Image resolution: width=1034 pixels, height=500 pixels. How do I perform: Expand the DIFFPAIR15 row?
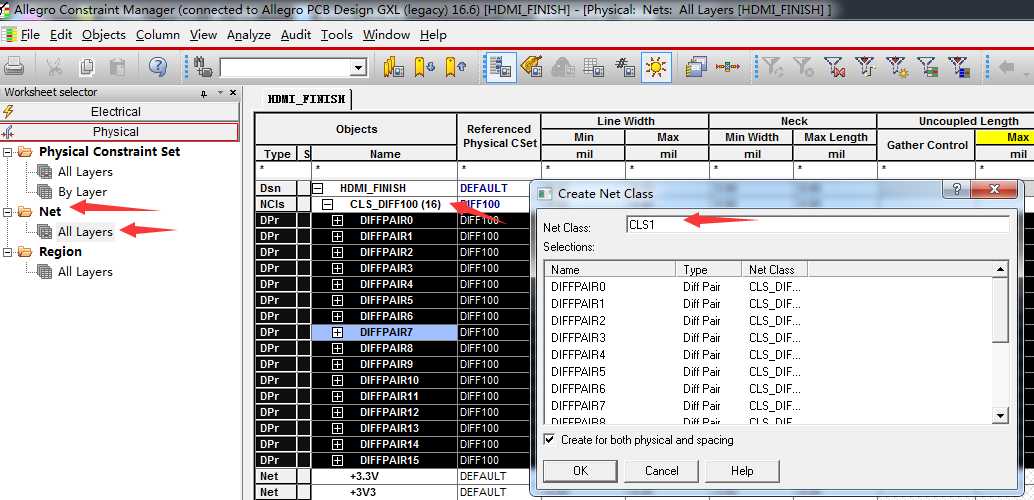(338, 460)
